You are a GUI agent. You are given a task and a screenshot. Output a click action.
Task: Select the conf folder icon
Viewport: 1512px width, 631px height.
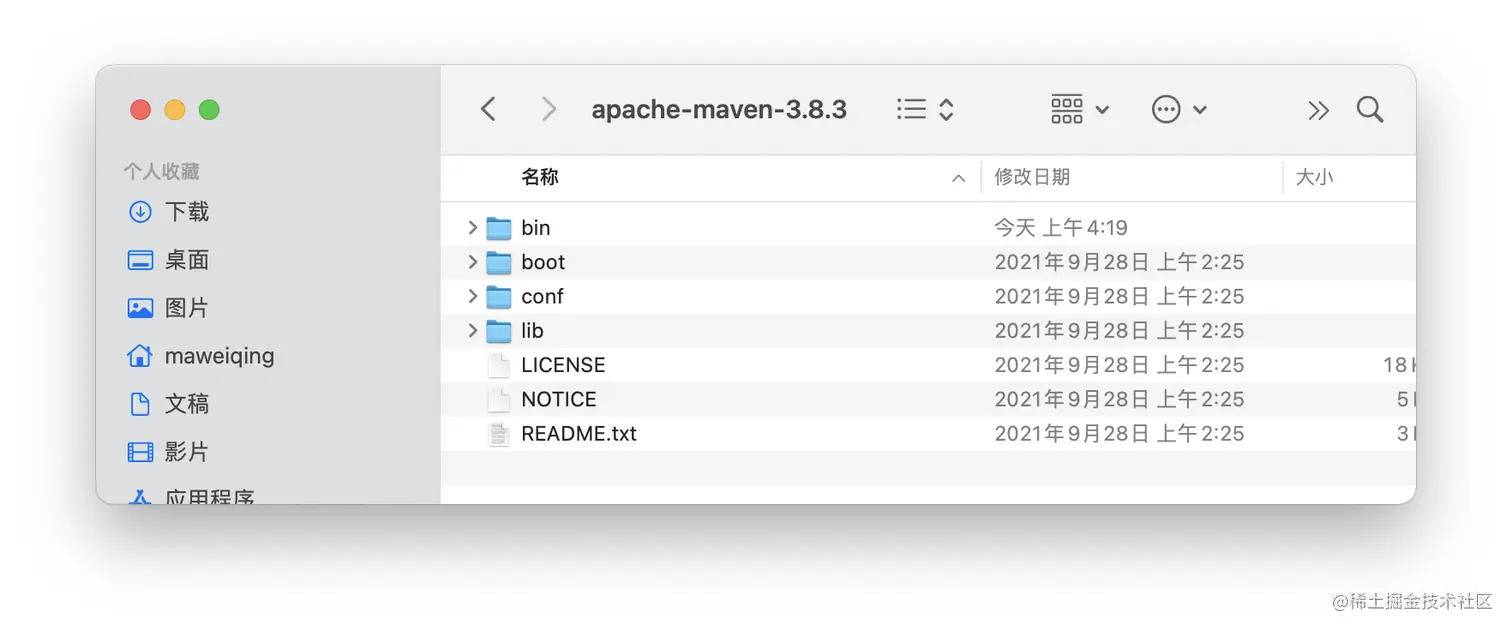499,296
